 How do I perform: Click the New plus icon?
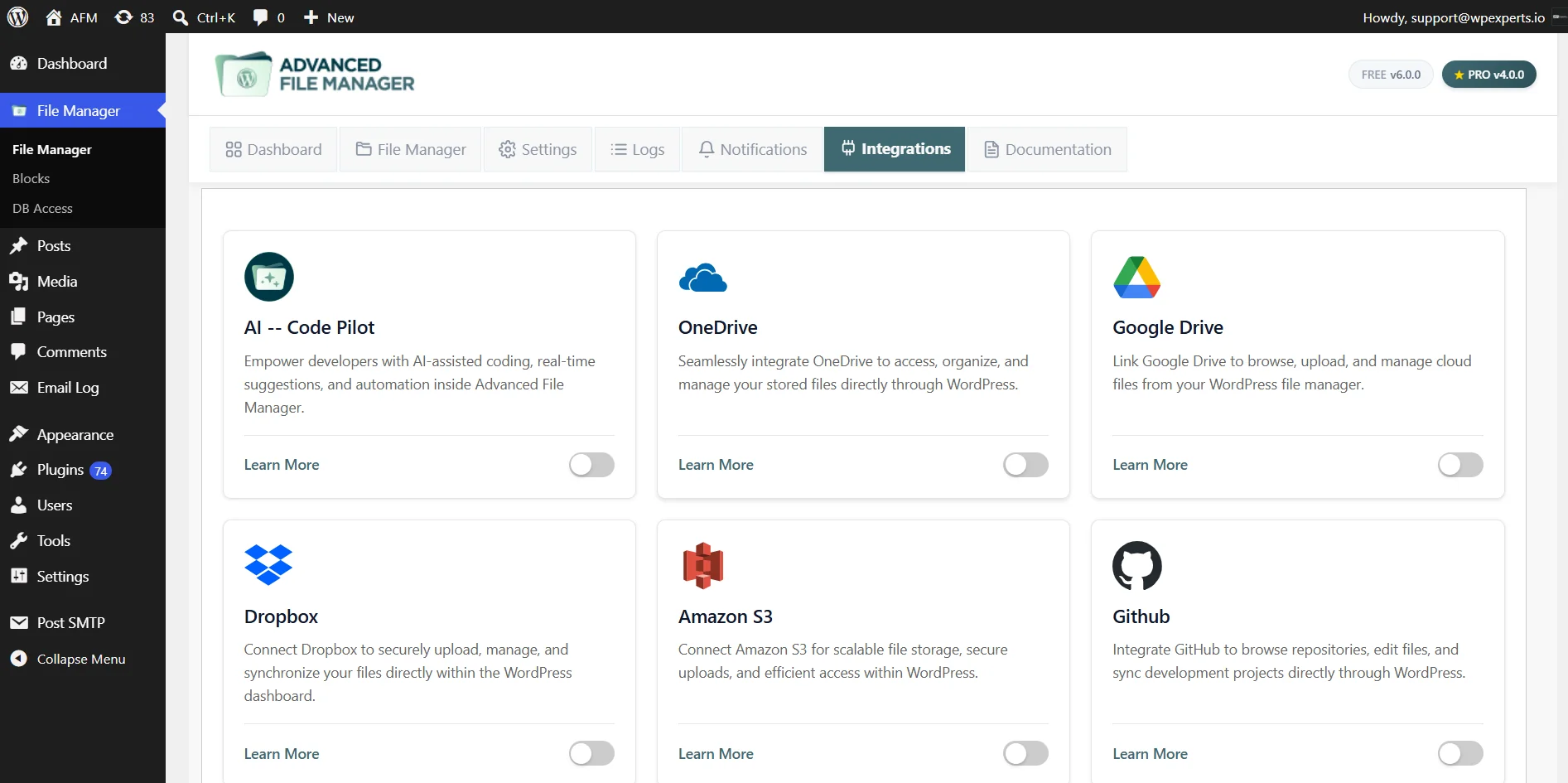(311, 17)
